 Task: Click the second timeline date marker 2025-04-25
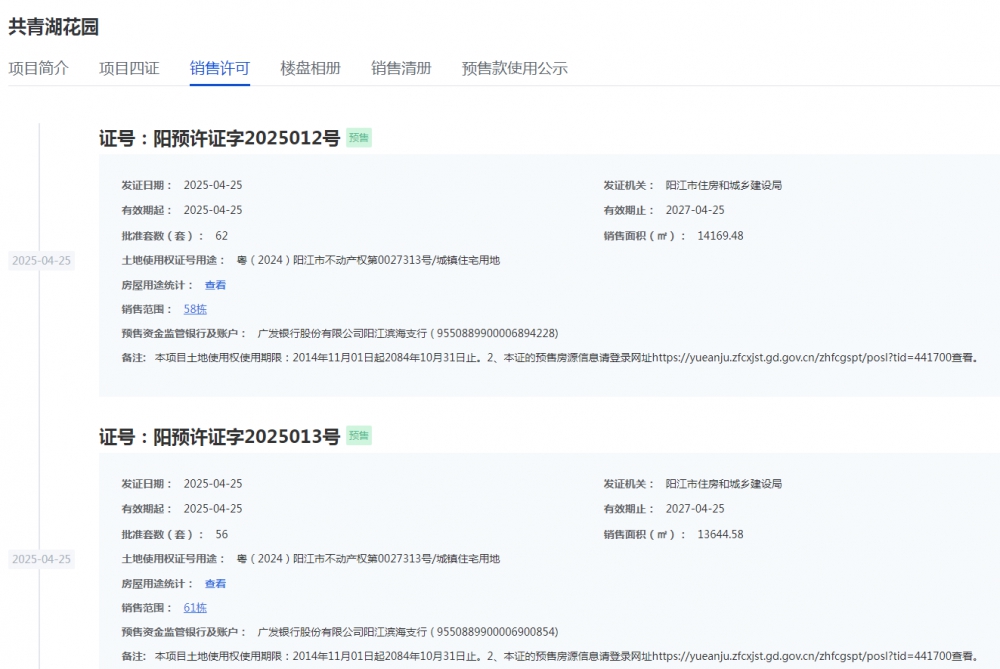41,559
